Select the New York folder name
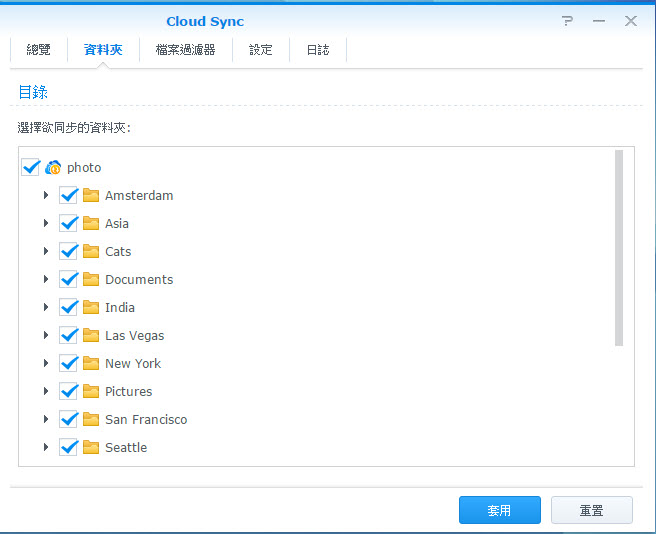The height and width of the screenshot is (534, 656). coord(133,363)
